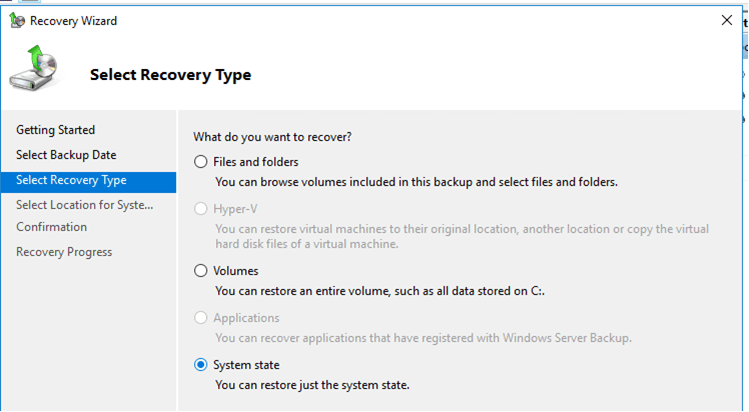Select the System state radio button

201,365
